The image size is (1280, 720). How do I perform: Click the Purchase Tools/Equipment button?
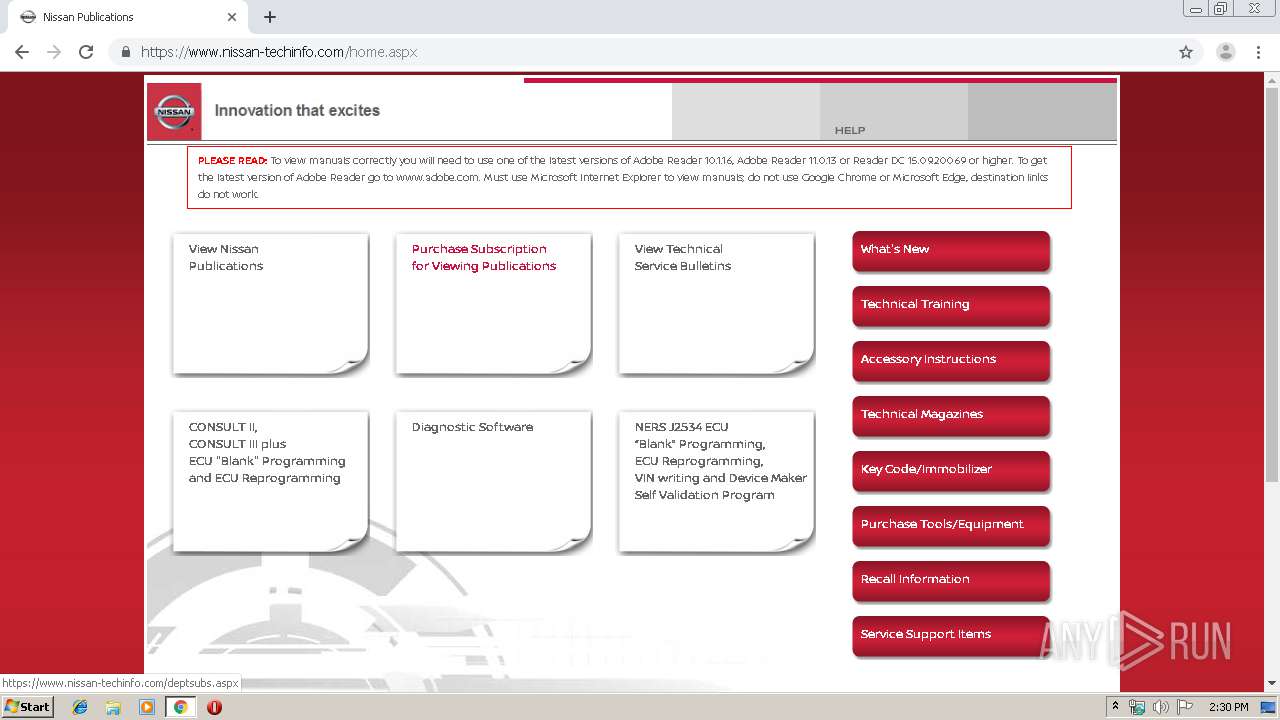pyautogui.click(x=951, y=525)
